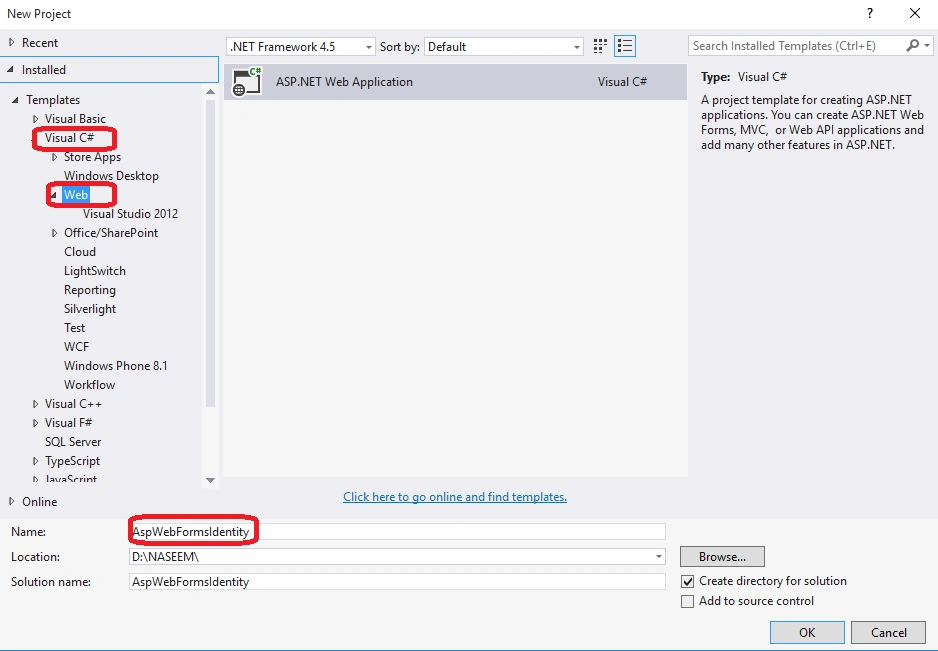Expand the Visual Basic node
938x651 pixels.
(35, 119)
